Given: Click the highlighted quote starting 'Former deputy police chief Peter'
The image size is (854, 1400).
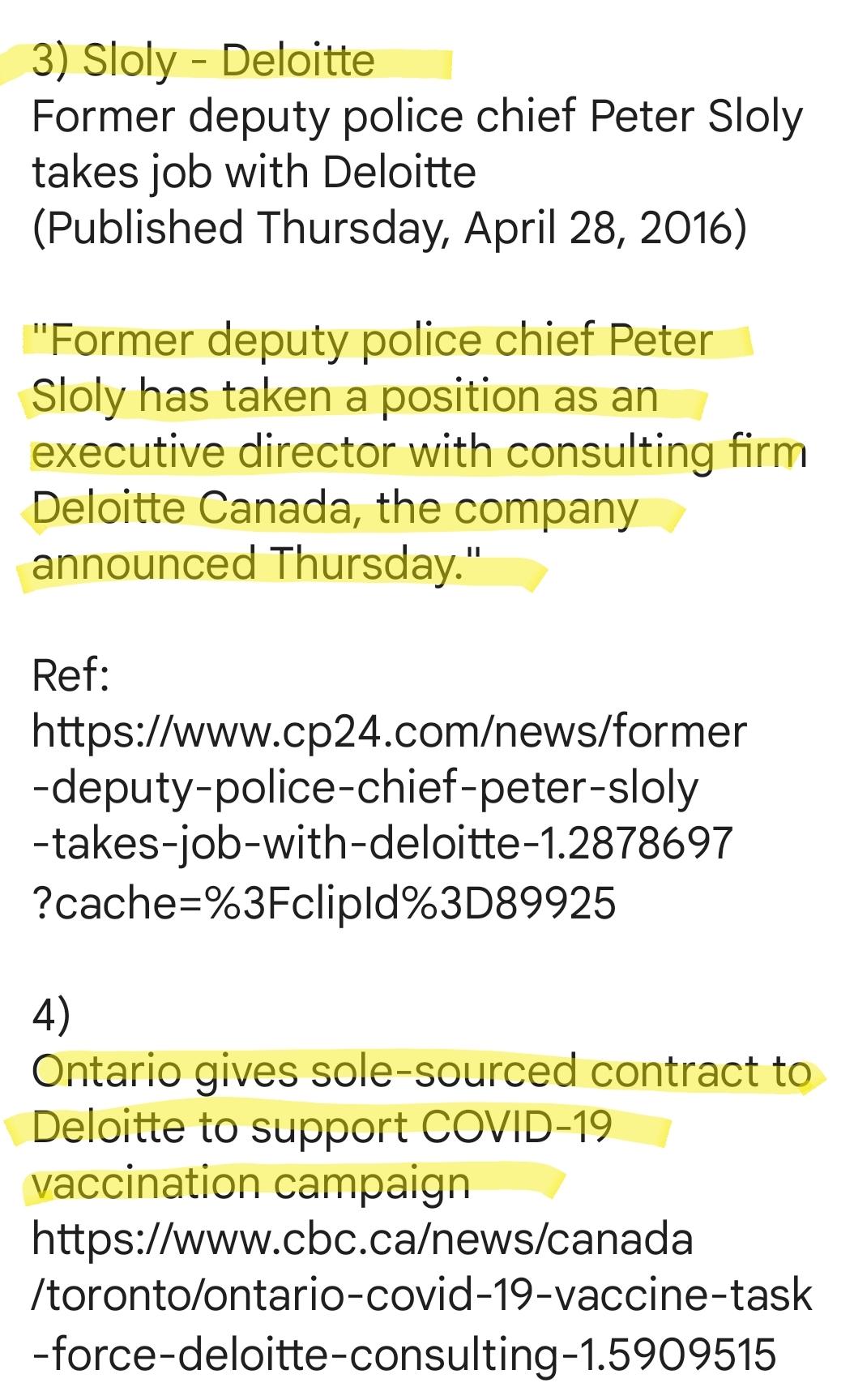Looking at the screenshot, I should click(418, 452).
